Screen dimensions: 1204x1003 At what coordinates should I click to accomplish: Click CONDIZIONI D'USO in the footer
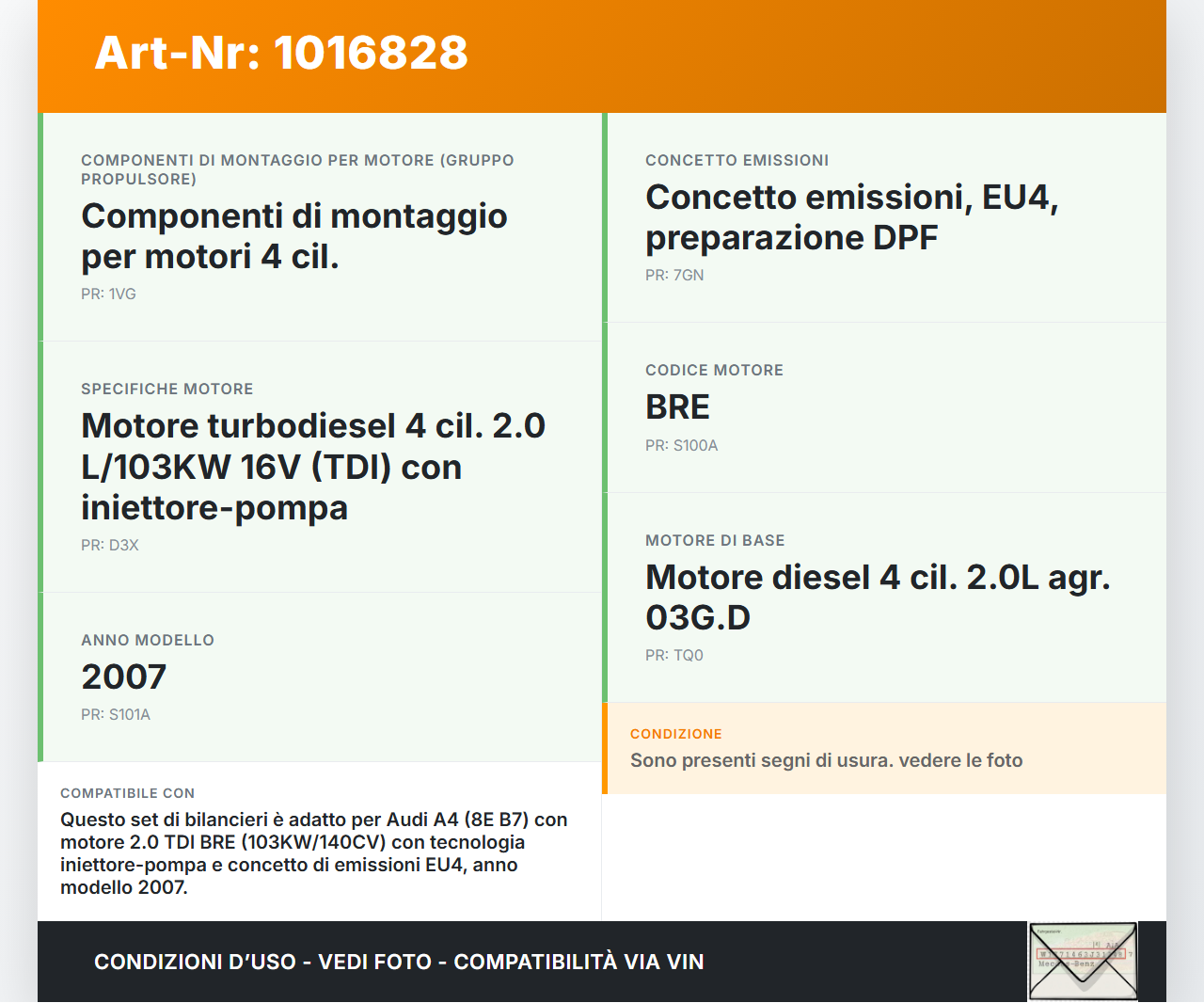(x=198, y=962)
